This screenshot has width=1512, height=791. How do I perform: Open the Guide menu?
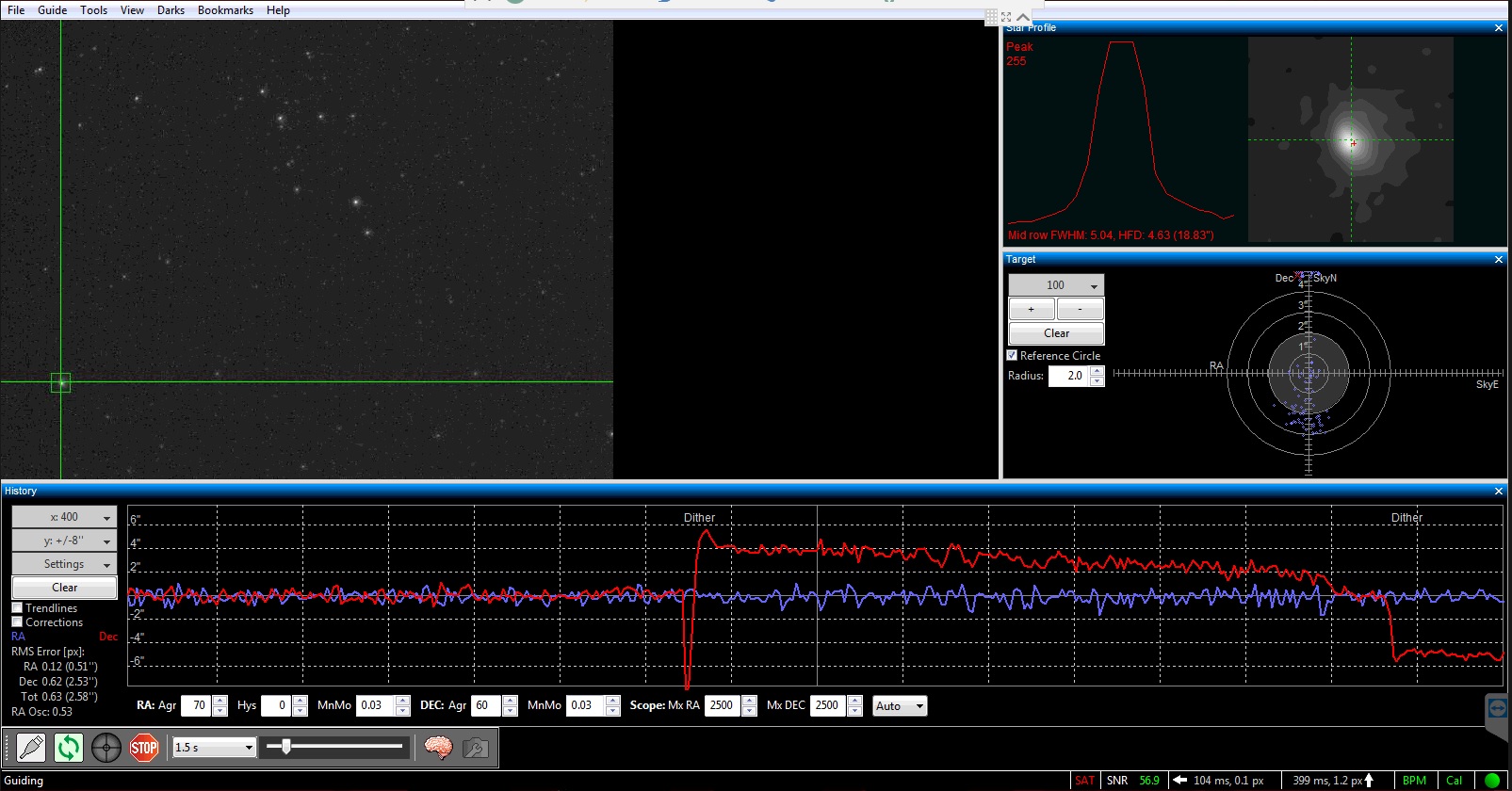[52, 10]
